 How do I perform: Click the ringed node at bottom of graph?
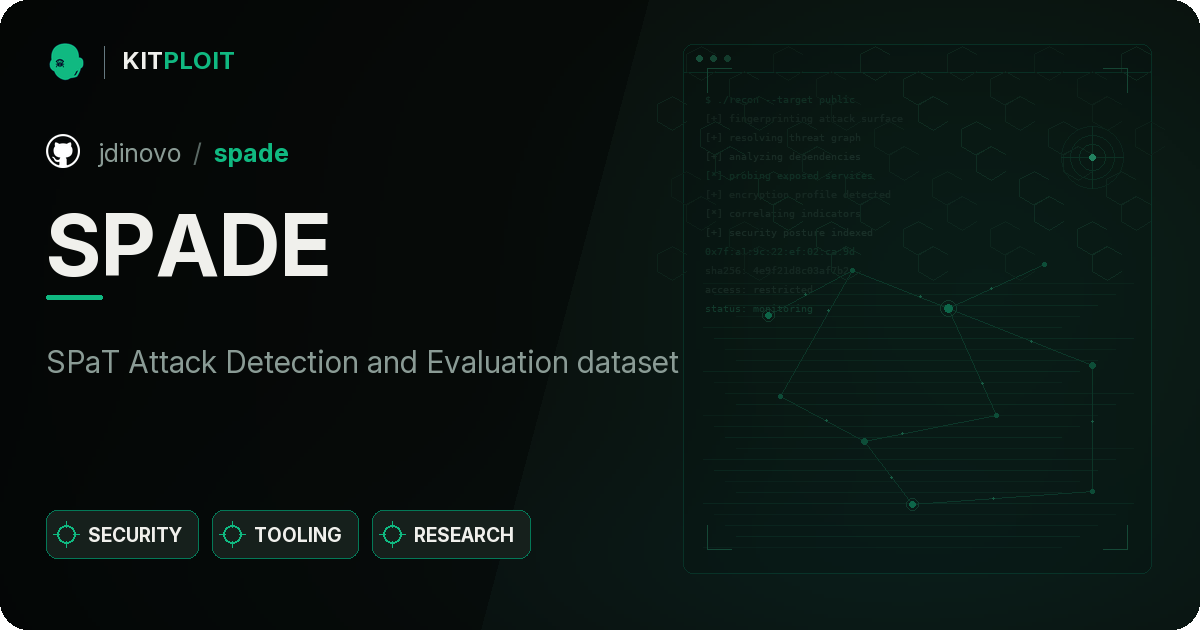tap(912, 505)
